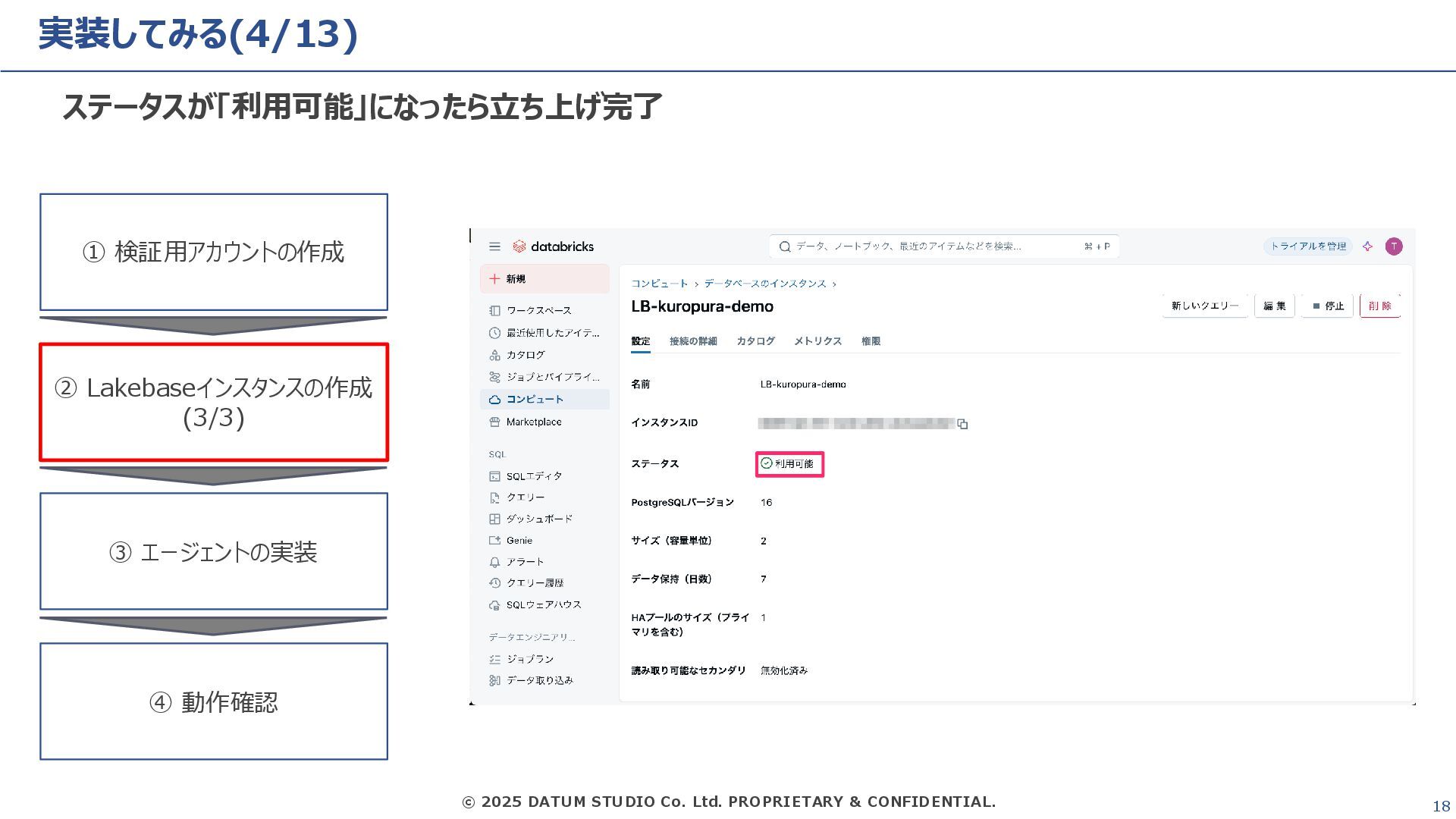This screenshot has height=819, width=1456.
Task: Click the green check status icon
Action: pos(766,463)
